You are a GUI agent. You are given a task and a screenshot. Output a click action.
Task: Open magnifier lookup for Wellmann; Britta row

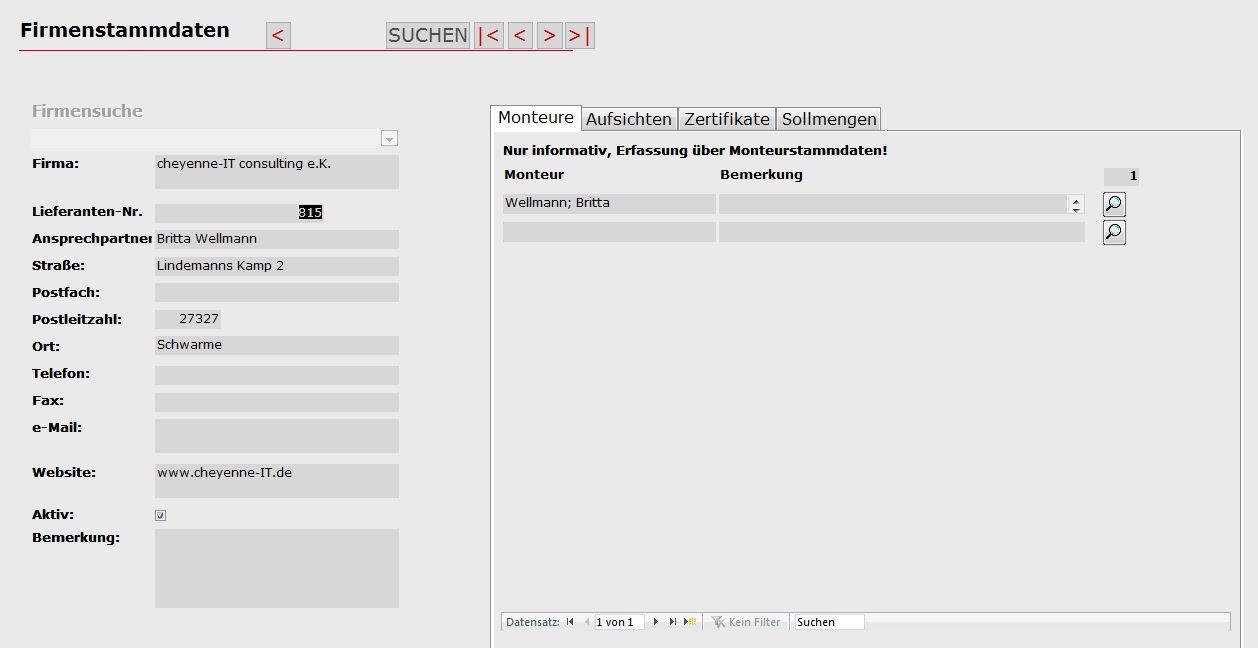pyautogui.click(x=1114, y=205)
